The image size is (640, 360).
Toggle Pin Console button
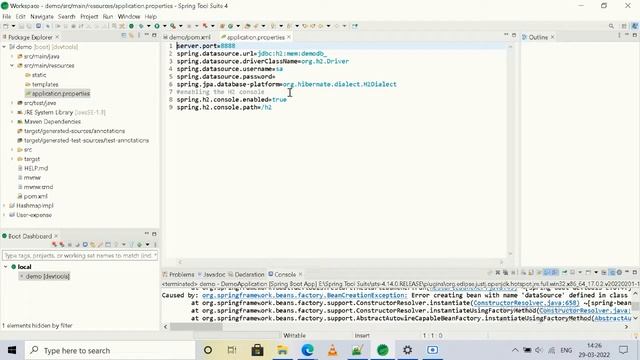(565, 272)
